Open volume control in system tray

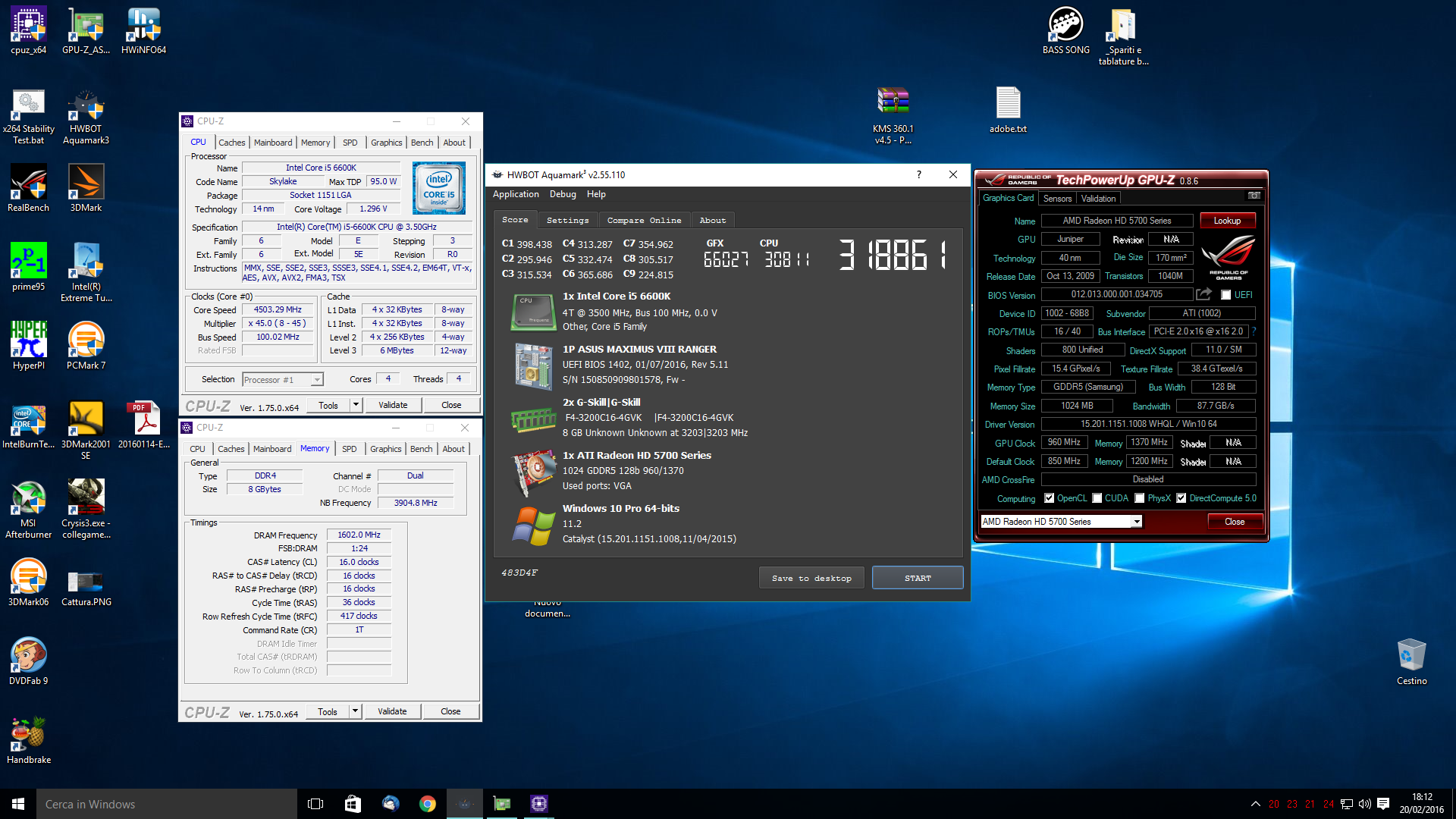[x=1365, y=804]
